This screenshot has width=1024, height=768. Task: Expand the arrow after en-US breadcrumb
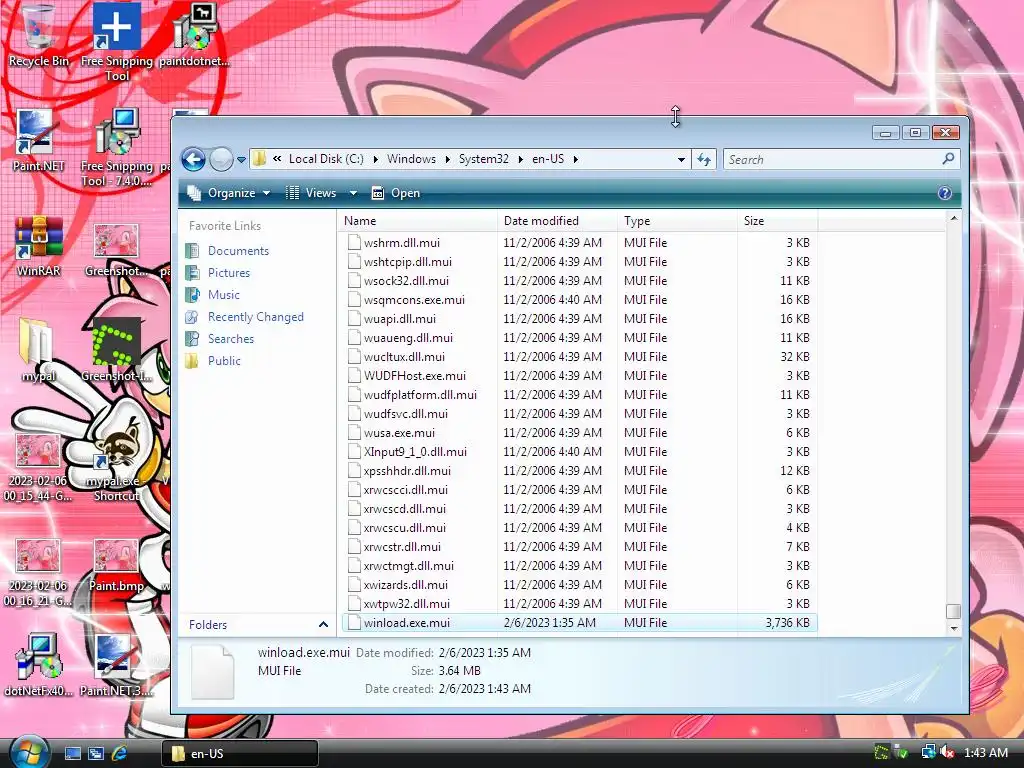(x=575, y=159)
